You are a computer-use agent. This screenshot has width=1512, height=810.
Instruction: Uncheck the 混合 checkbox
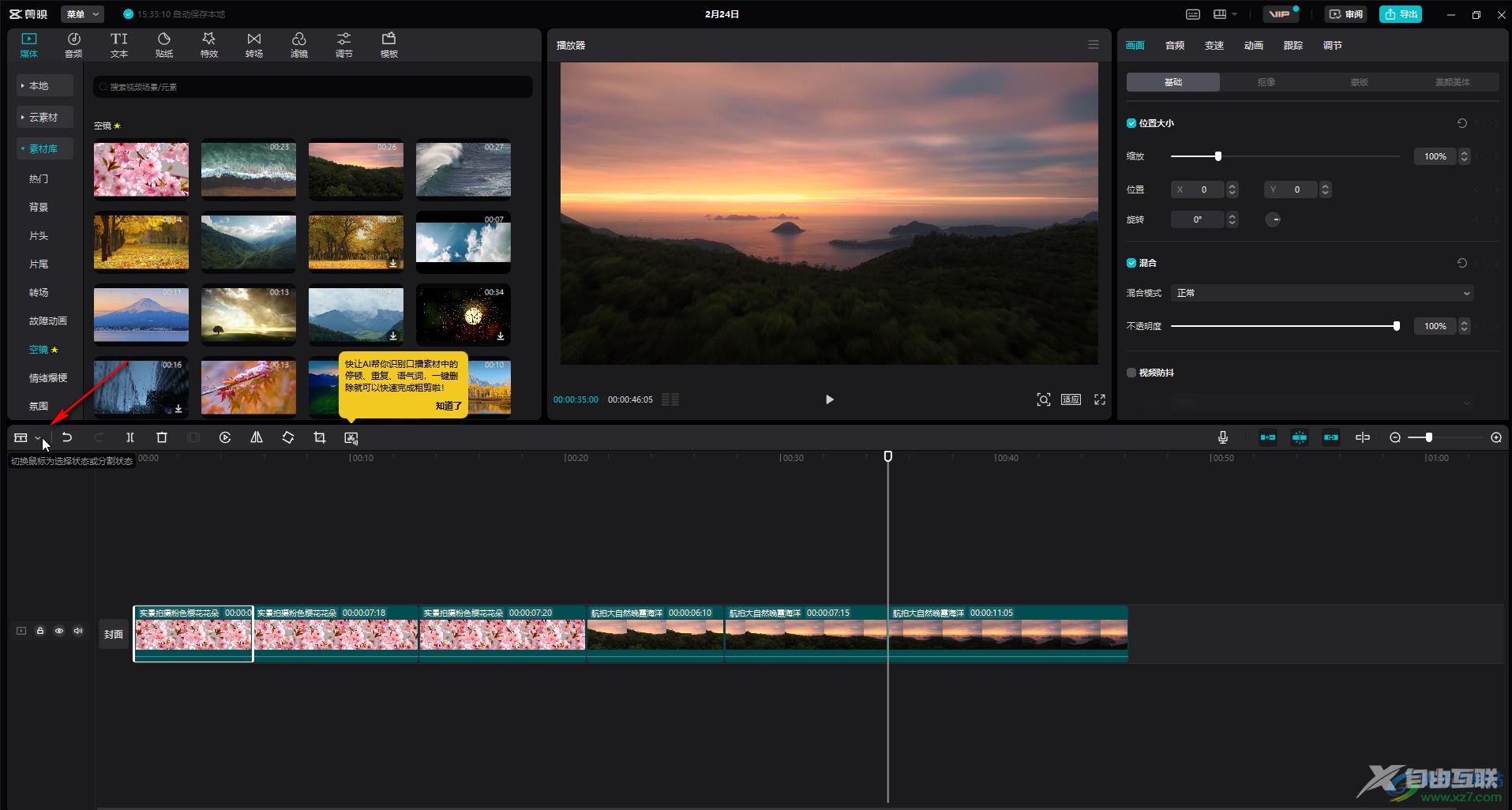[1131, 263]
